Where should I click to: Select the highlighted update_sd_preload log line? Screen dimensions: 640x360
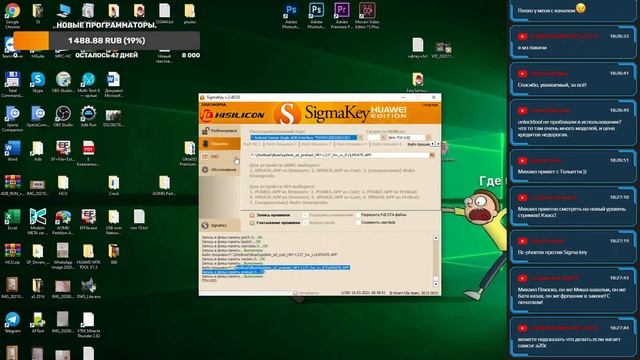tap(276, 268)
